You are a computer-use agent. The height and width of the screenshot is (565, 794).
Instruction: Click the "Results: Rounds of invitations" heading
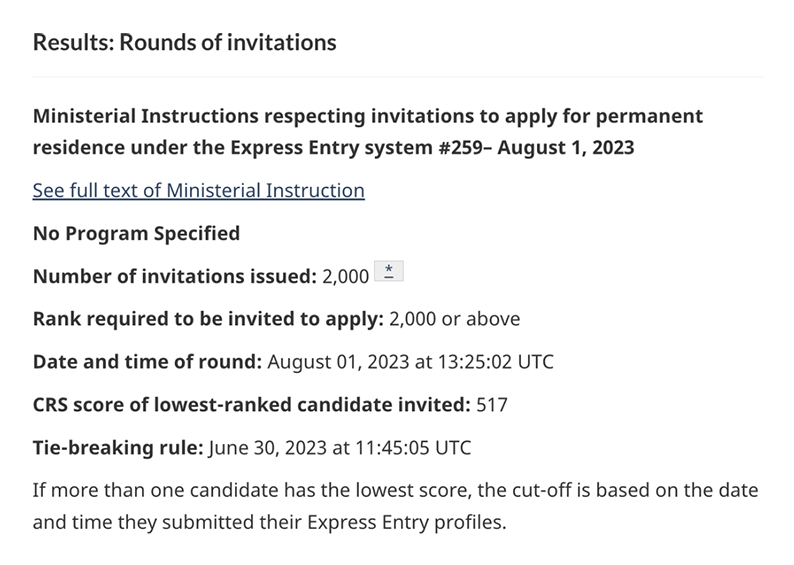(184, 43)
